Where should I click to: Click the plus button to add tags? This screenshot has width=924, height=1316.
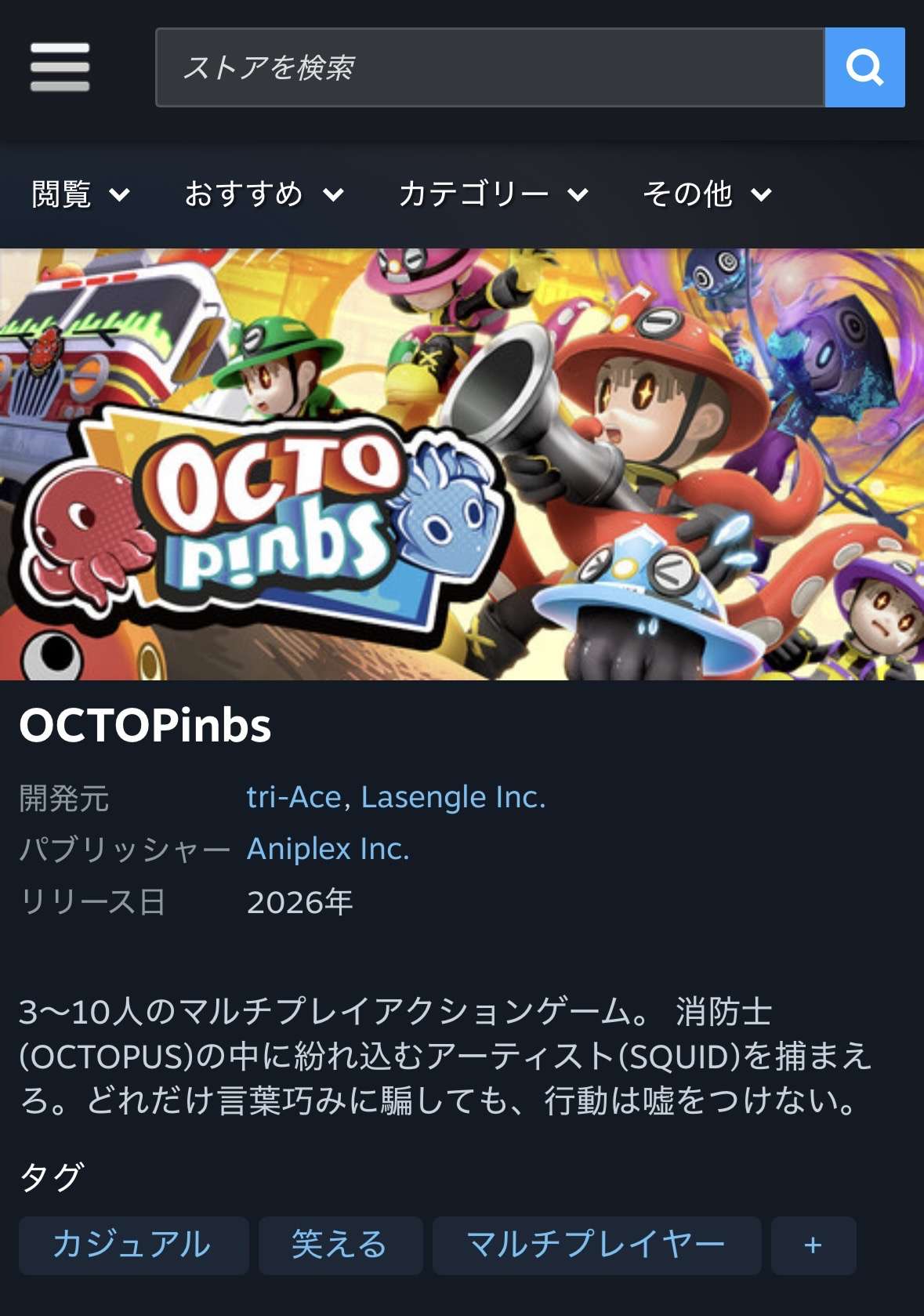point(813,1245)
